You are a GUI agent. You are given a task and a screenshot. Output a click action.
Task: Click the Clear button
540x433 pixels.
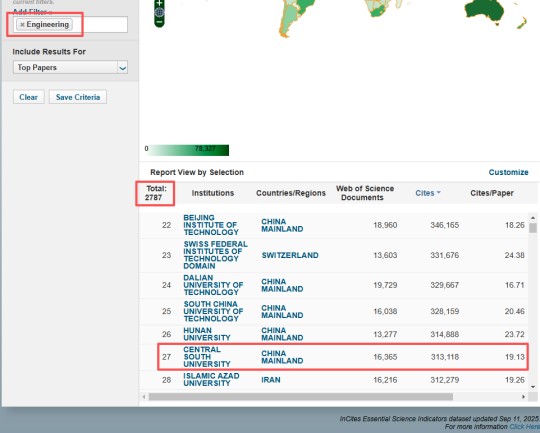[29, 97]
